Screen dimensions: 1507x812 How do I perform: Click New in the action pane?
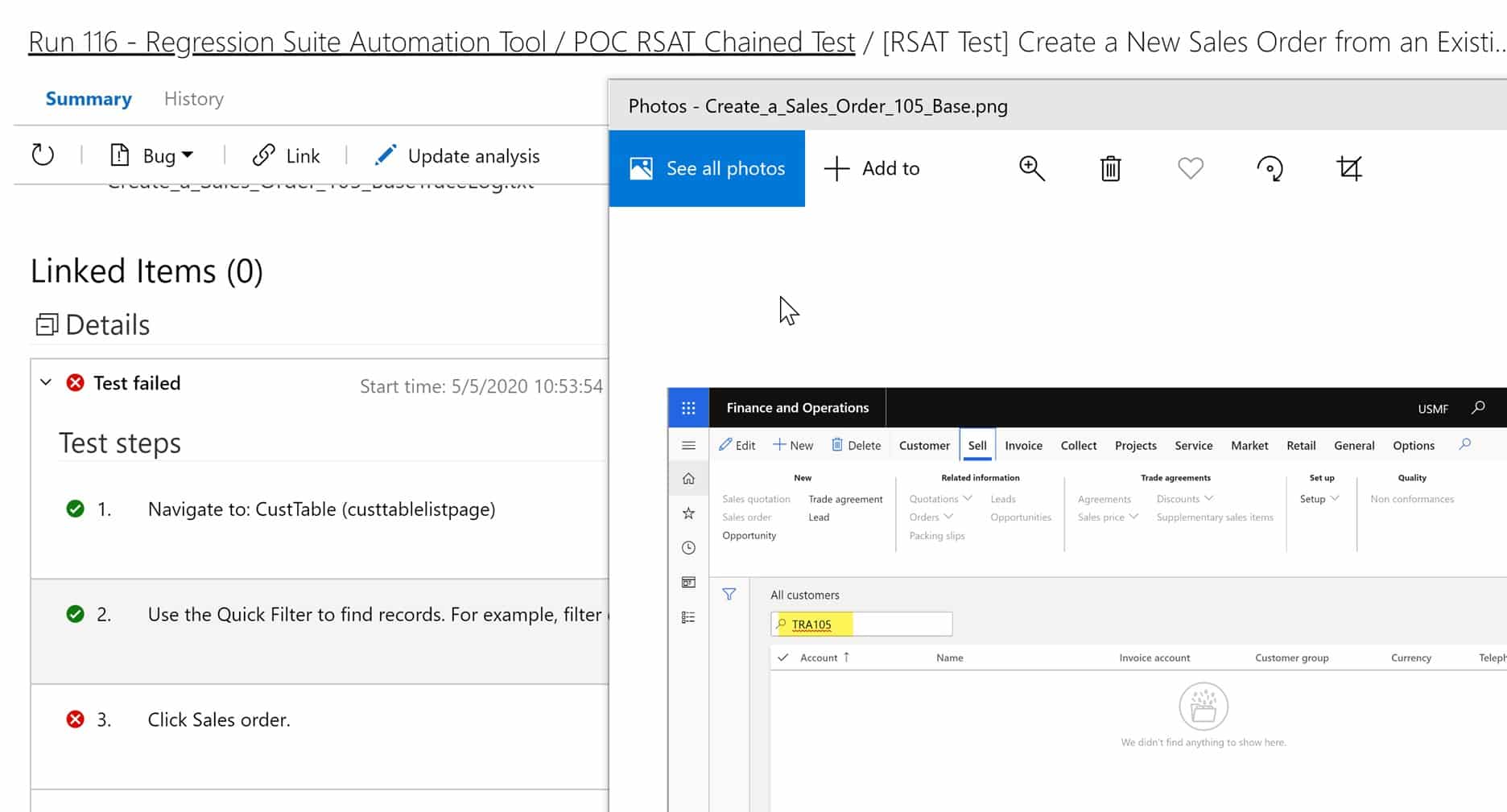point(793,445)
